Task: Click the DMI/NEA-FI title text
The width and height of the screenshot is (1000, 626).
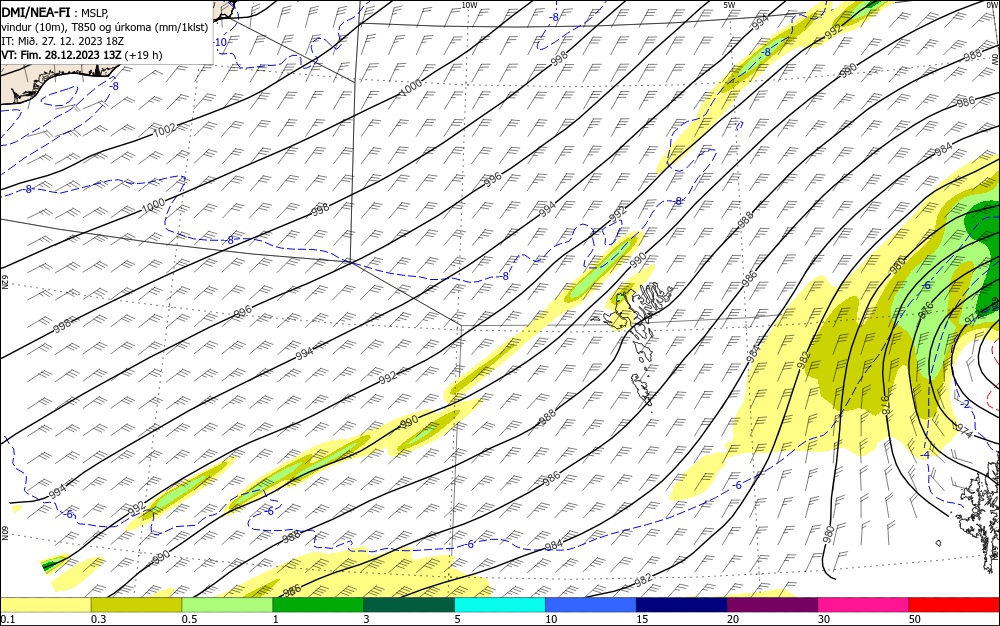Action: click(36, 11)
